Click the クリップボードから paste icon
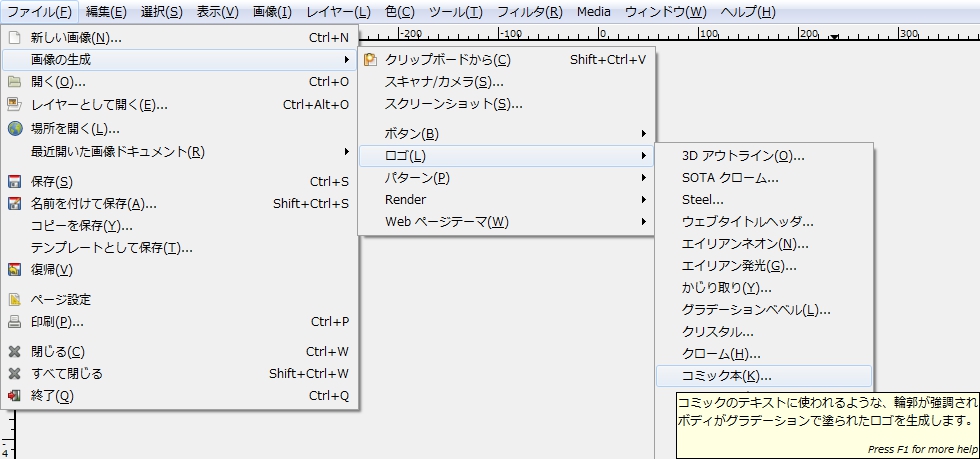980x459 pixels. 371,60
